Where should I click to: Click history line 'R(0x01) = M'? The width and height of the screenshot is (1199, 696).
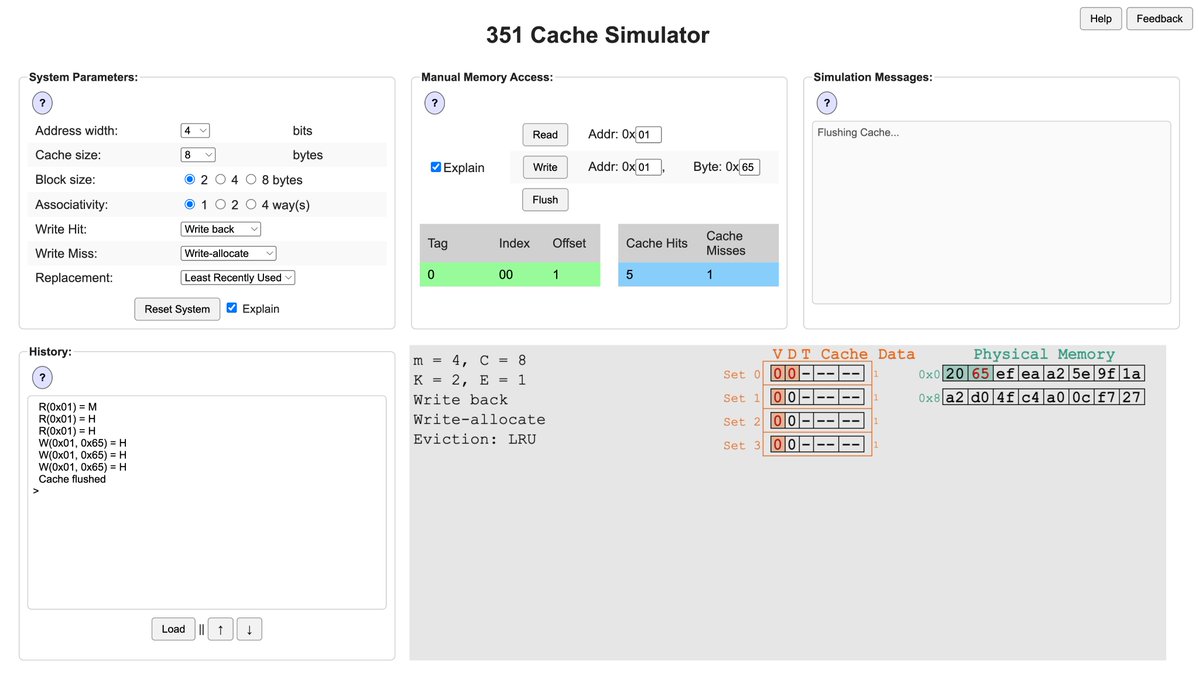coord(68,407)
